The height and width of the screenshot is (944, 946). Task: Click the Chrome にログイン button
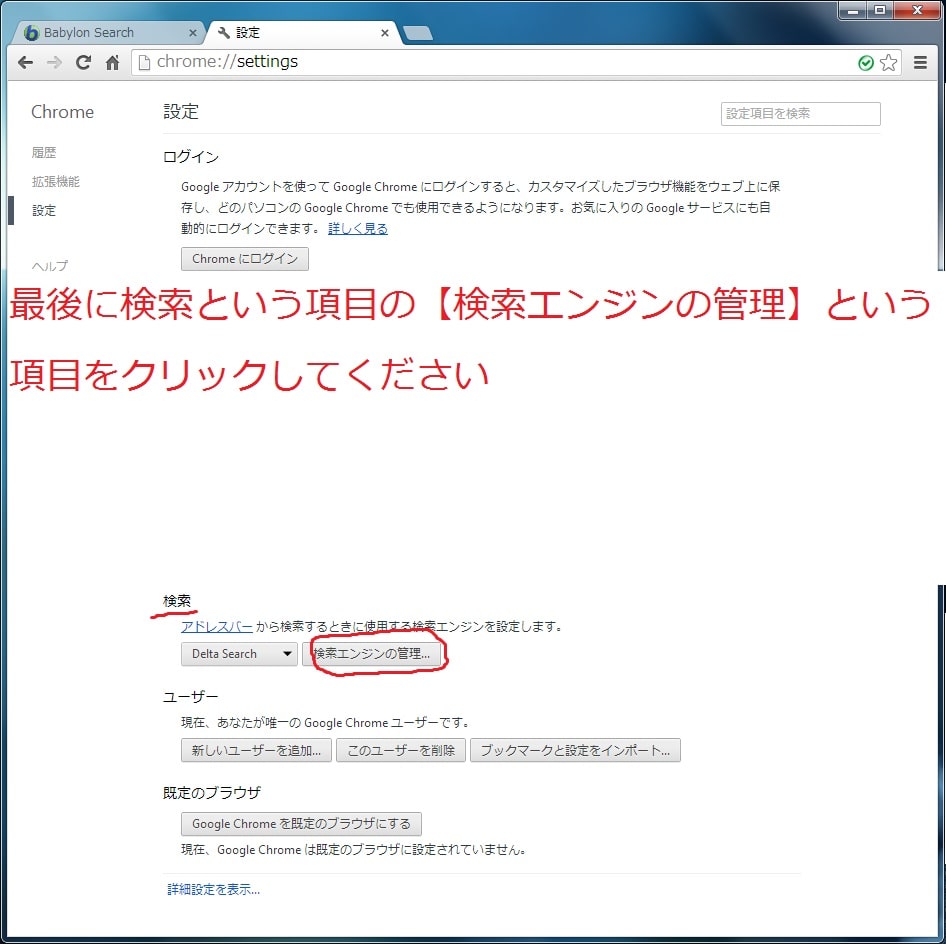245,259
